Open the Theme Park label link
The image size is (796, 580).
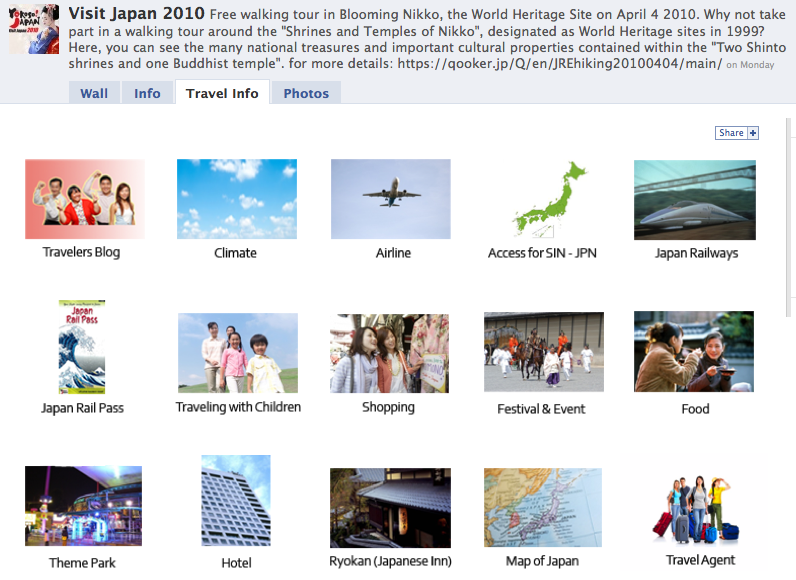pos(82,563)
